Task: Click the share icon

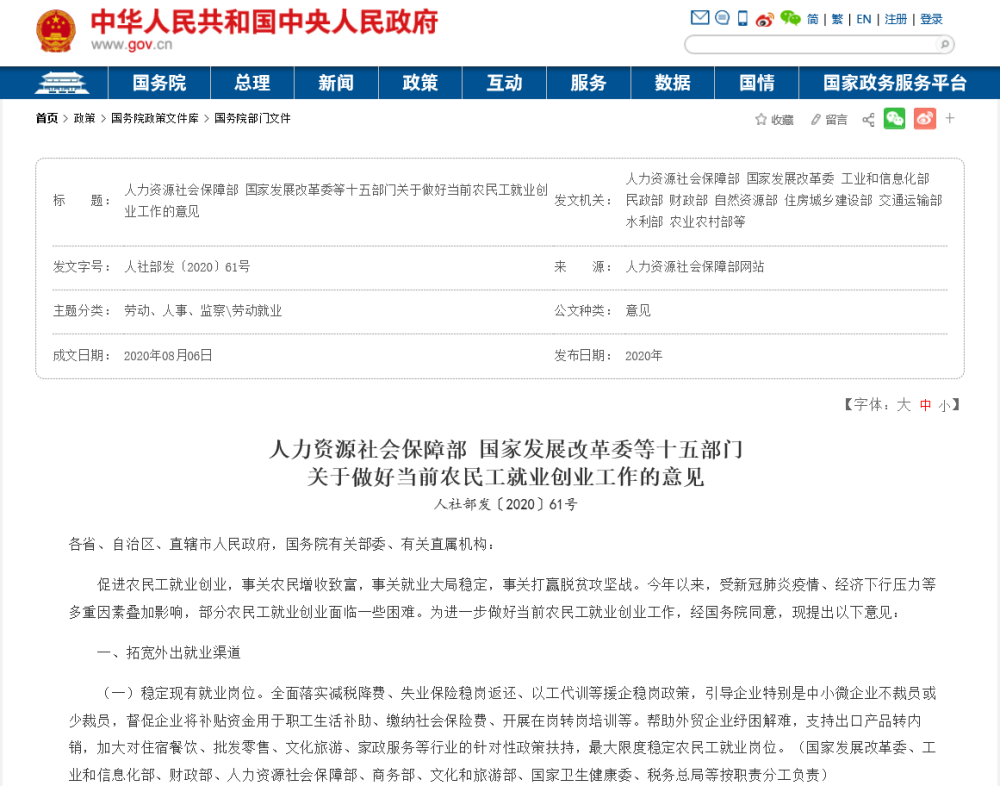Action: [868, 119]
